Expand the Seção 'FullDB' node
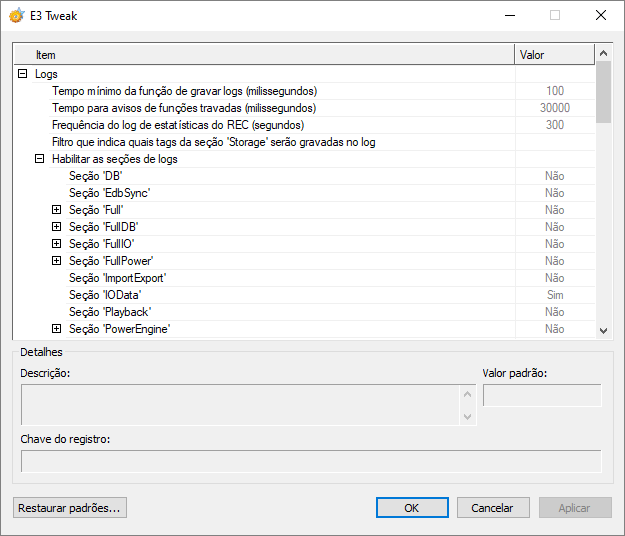Viewport: 625px width, 536px height. 57,227
